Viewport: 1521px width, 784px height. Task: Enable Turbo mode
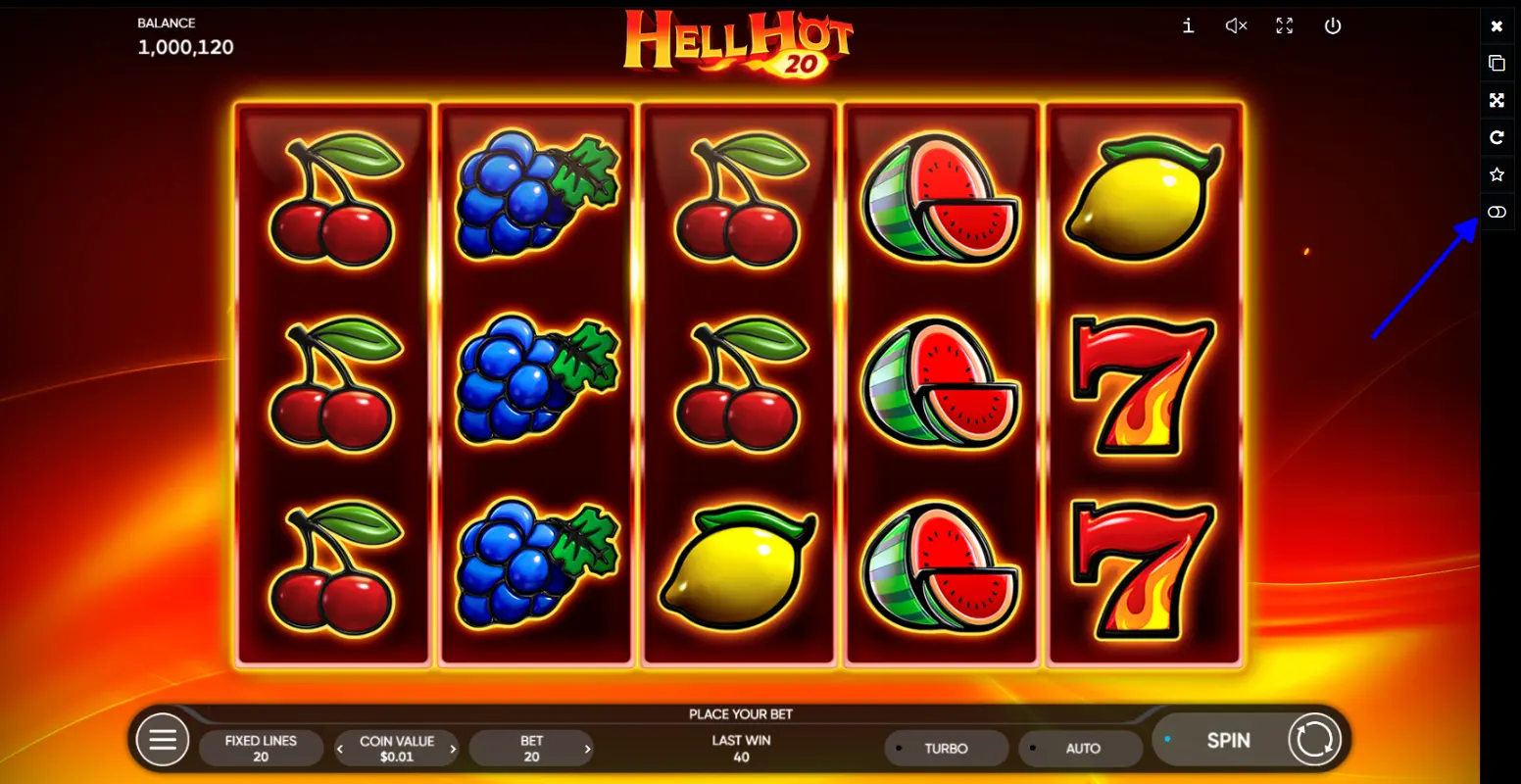point(946,749)
